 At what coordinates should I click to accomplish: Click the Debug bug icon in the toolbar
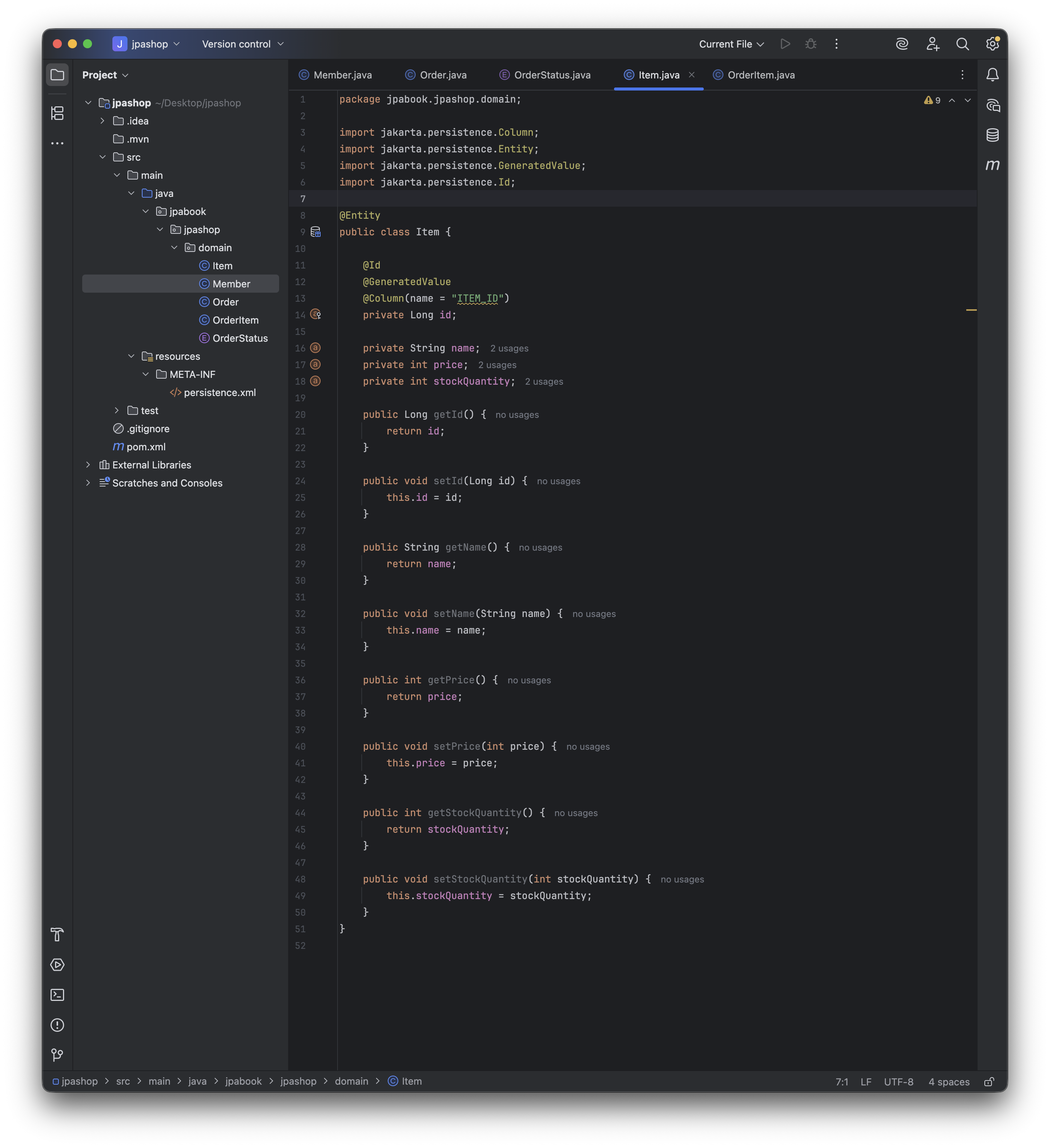point(811,44)
